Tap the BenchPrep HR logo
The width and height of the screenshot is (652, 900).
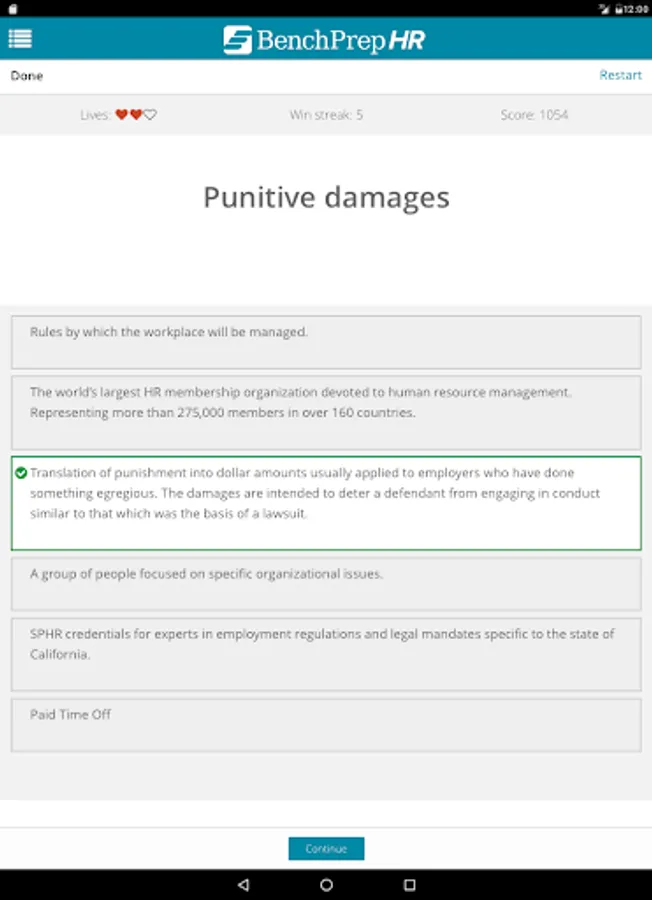(x=326, y=40)
